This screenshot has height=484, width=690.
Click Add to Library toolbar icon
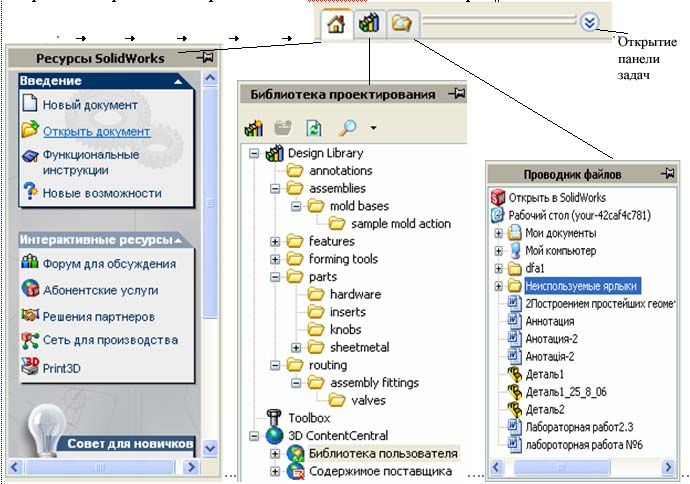(x=253, y=128)
